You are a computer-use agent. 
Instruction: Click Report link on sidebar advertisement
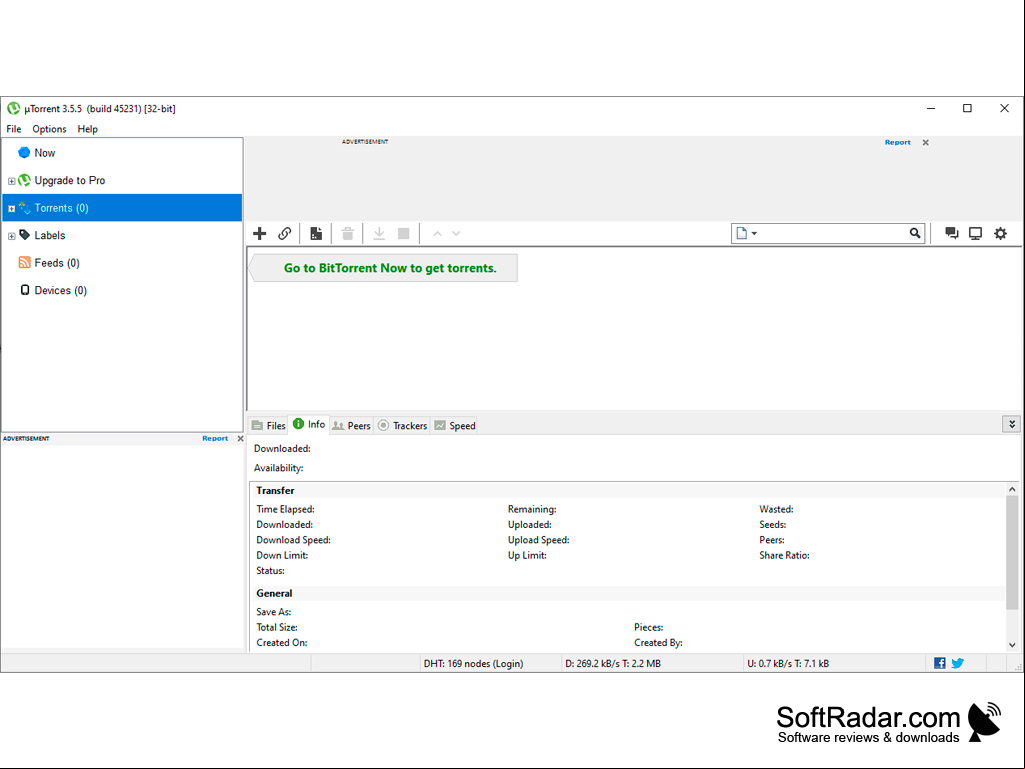215,439
